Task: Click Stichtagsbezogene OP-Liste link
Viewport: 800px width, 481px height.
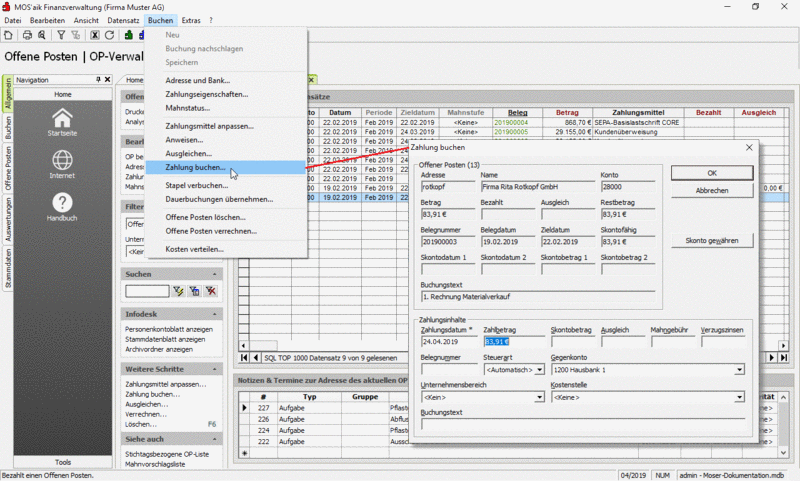Action: click(167, 454)
